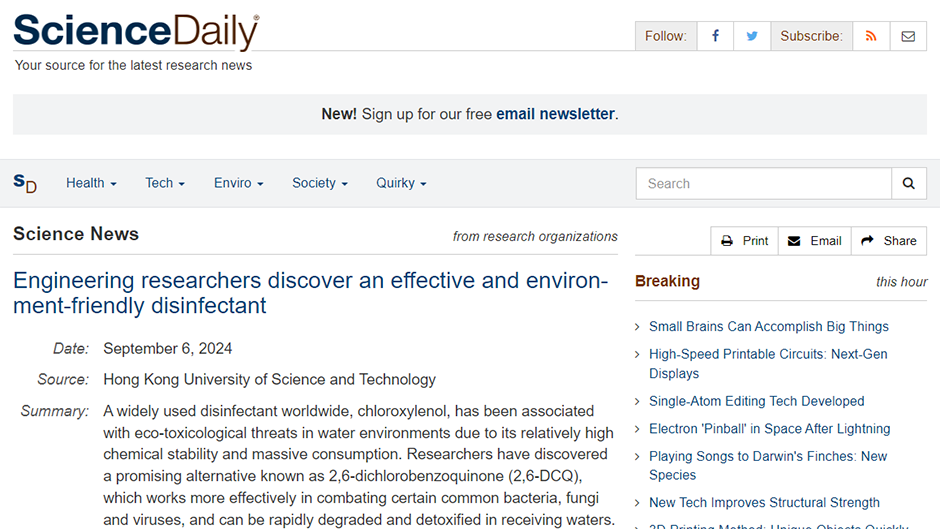
Task: Go home via the SD logo icon
Action: pos(25,183)
